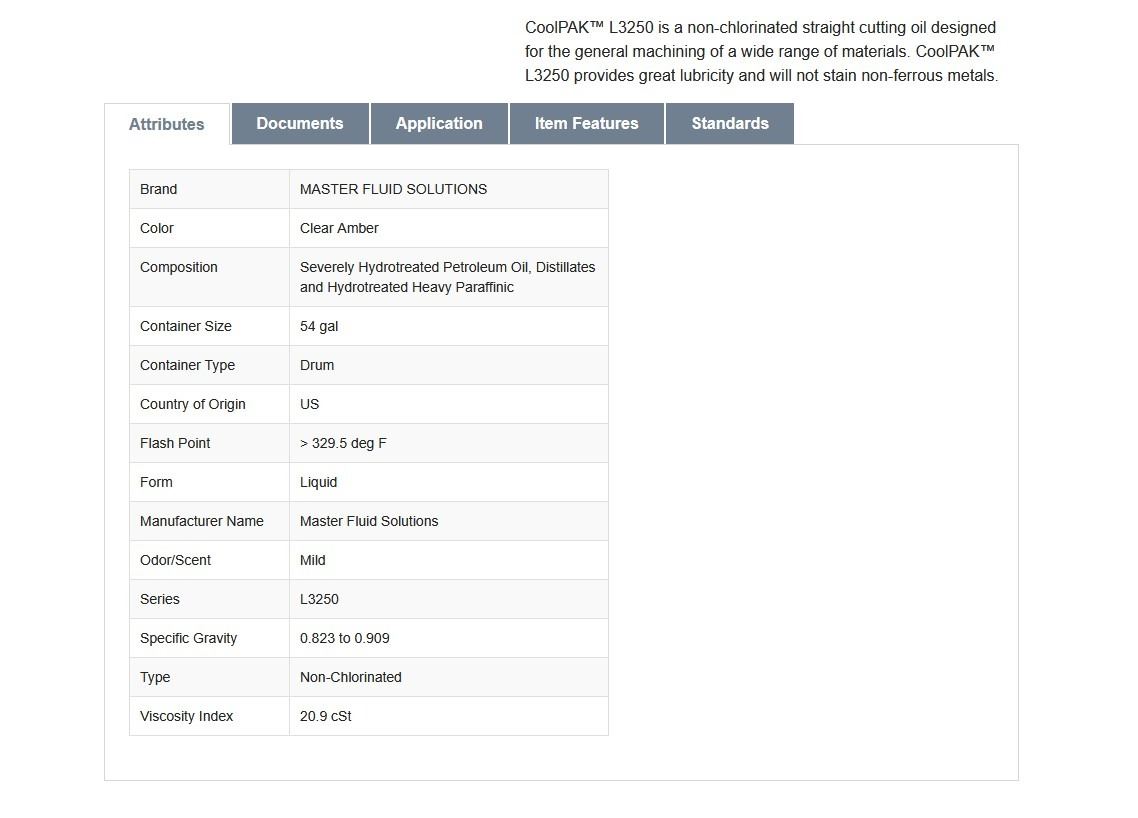Show the Standards tab

point(730,124)
